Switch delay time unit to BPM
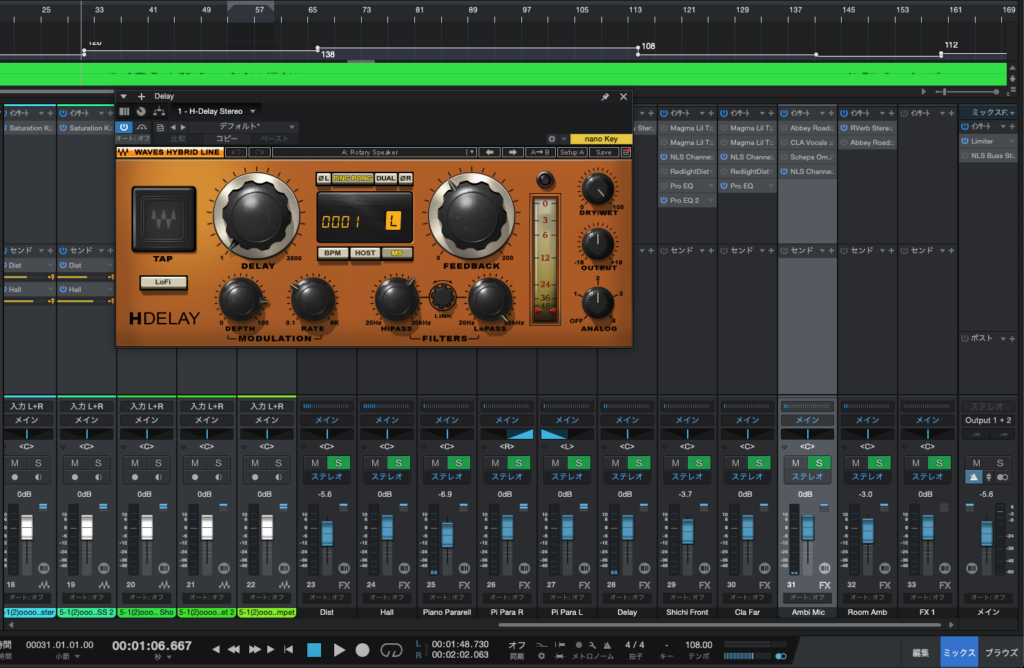This screenshot has width=1024, height=668. point(333,253)
